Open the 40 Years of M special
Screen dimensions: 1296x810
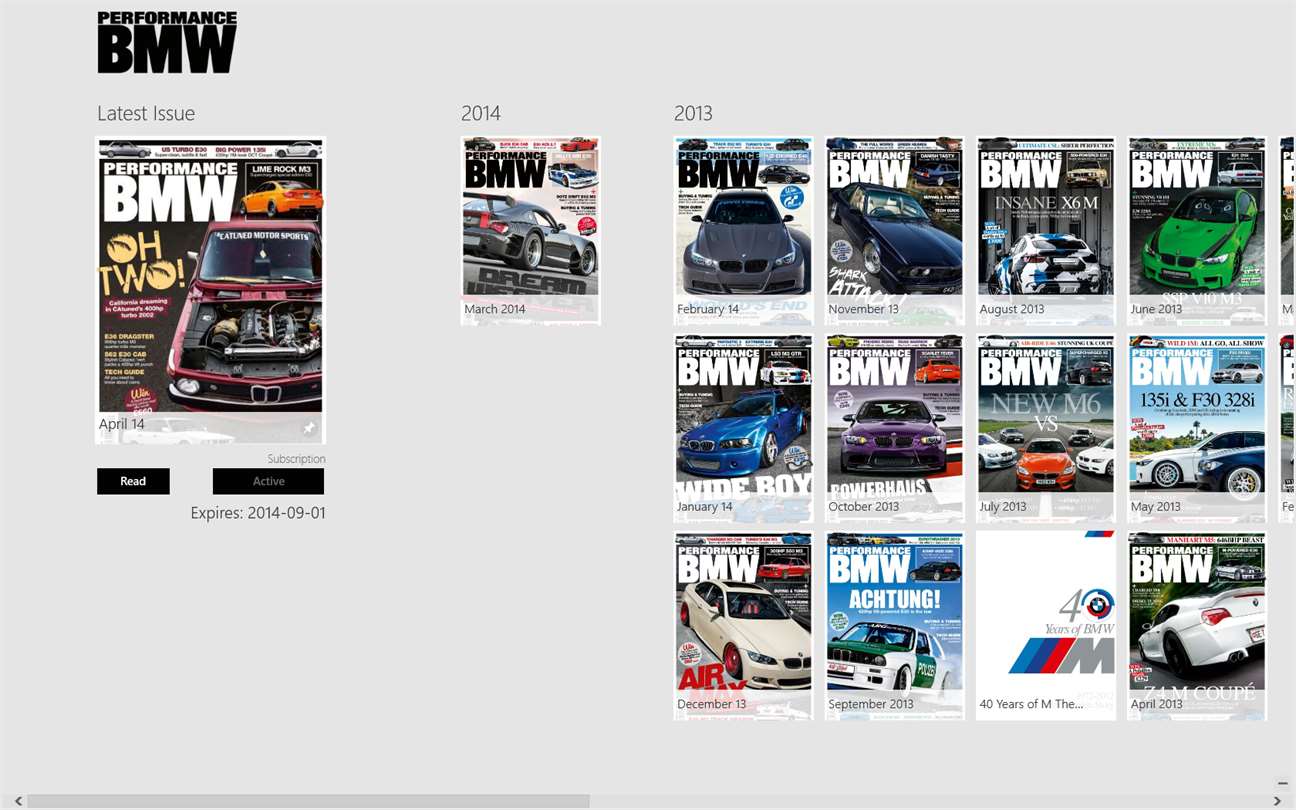pos(1046,626)
